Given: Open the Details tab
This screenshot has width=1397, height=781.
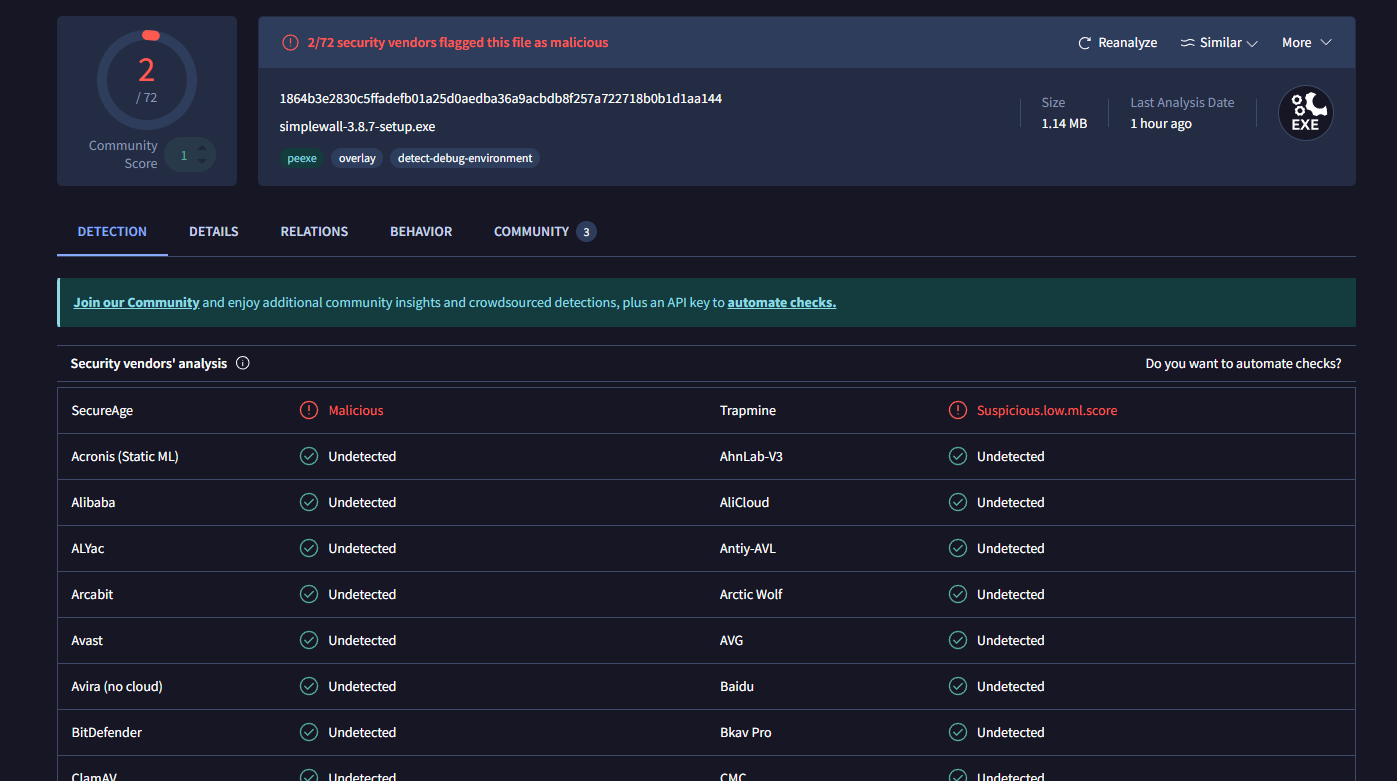Looking at the screenshot, I should pos(214,231).
